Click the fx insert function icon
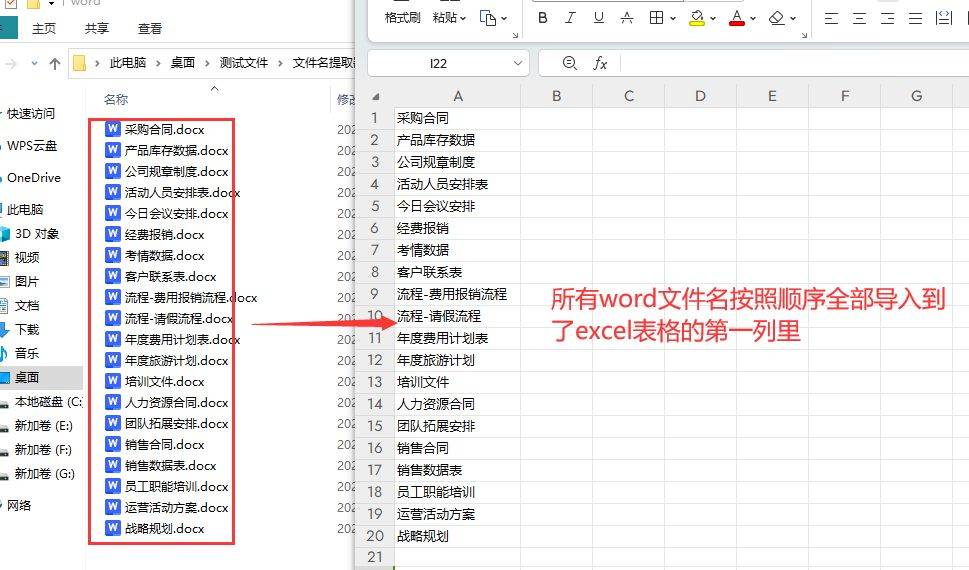969x570 pixels. click(599, 63)
